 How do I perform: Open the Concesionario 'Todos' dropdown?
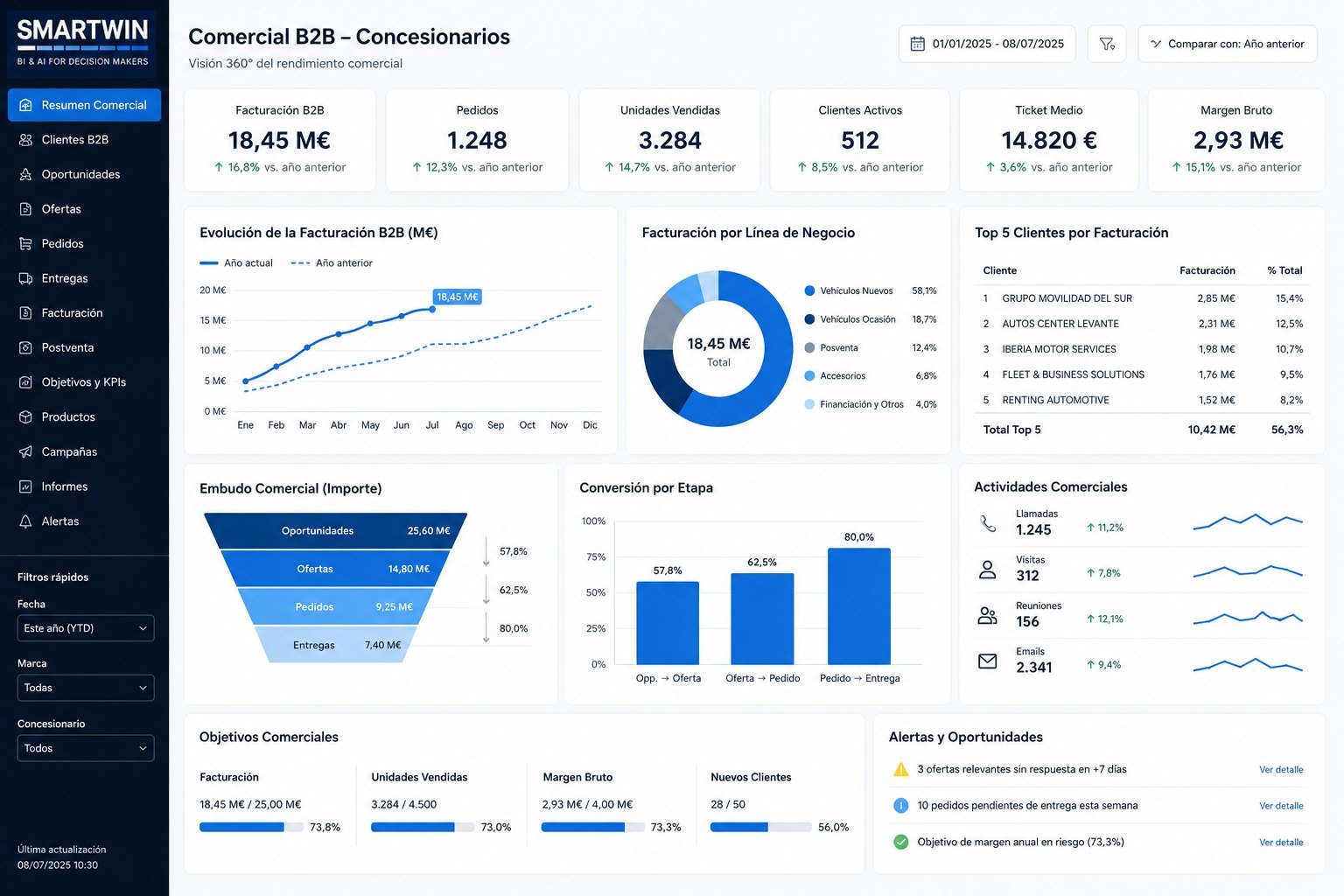(86, 748)
